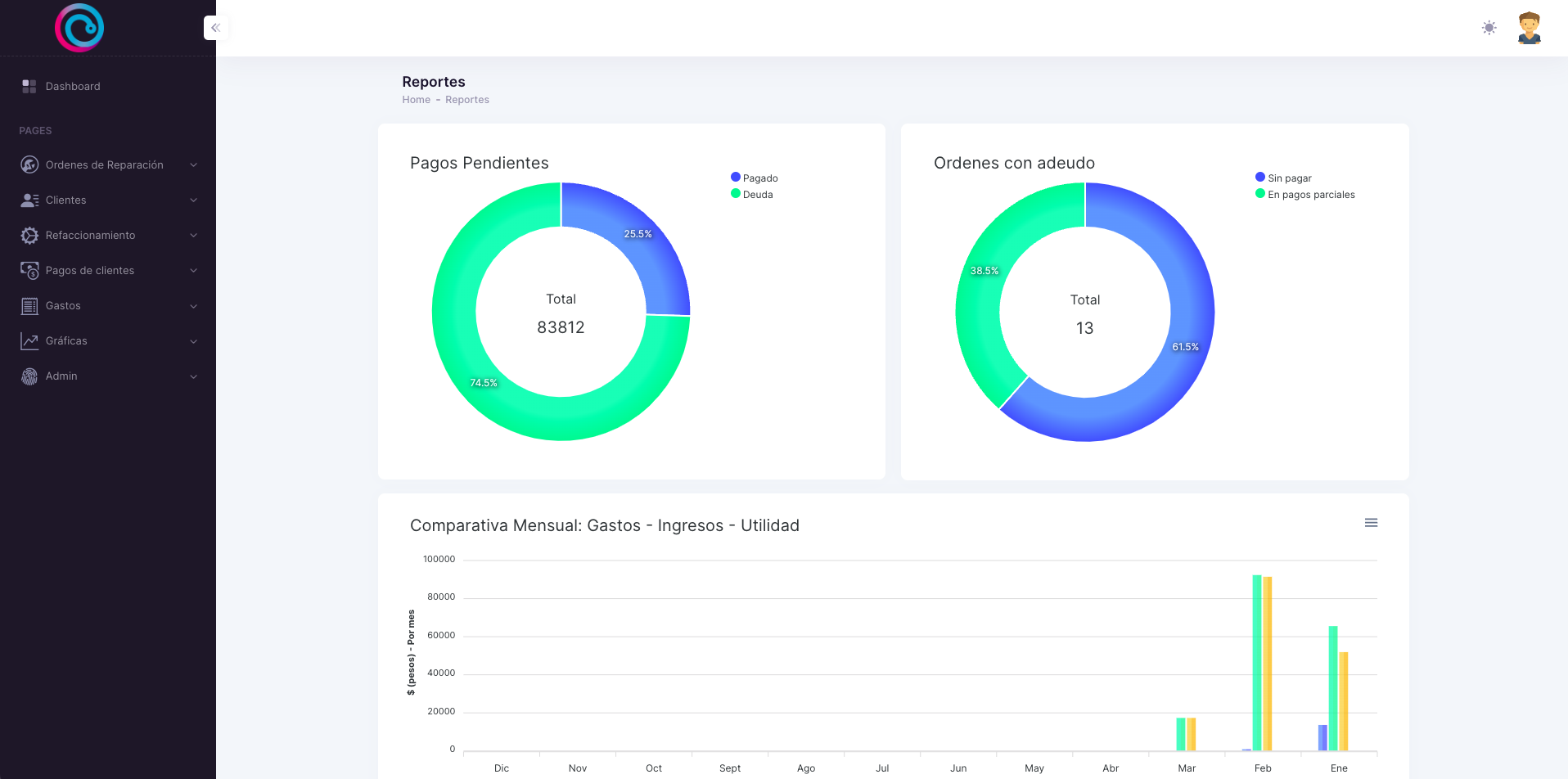Click the Dashboard grid icon
The width and height of the screenshot is (1568, 779).
(29, 87)
